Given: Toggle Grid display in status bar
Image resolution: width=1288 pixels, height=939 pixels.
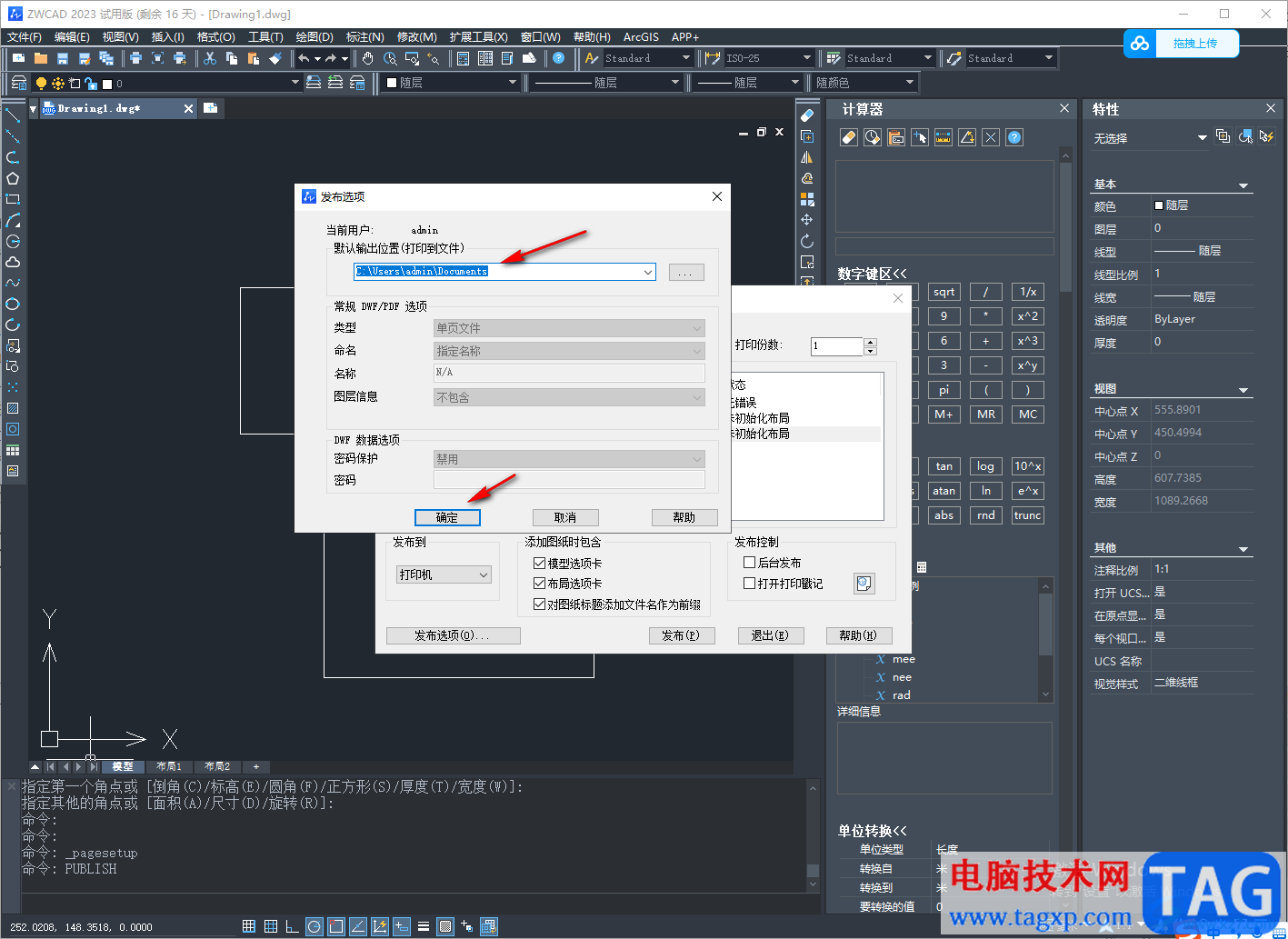Looking at the screenshot, I should pyautogui.click(x=271, y=926).
